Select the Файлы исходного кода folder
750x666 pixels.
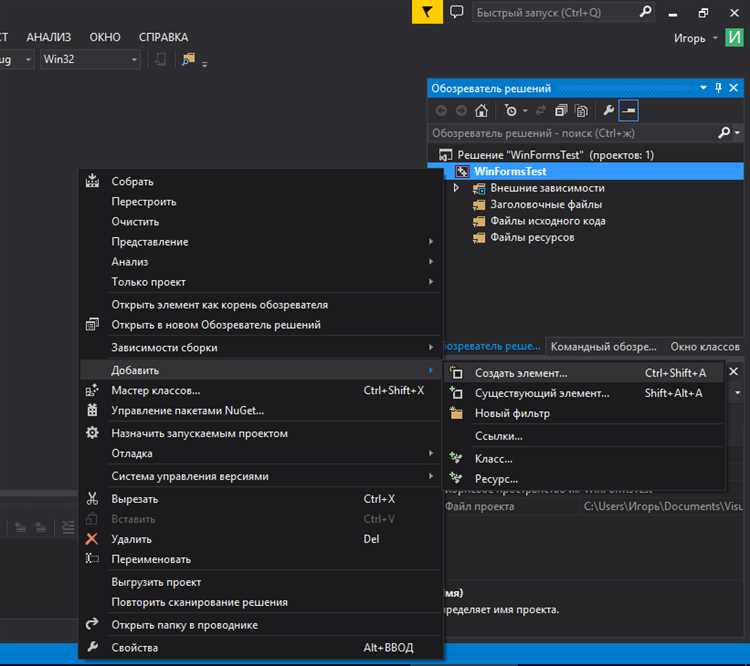point(548,221)
